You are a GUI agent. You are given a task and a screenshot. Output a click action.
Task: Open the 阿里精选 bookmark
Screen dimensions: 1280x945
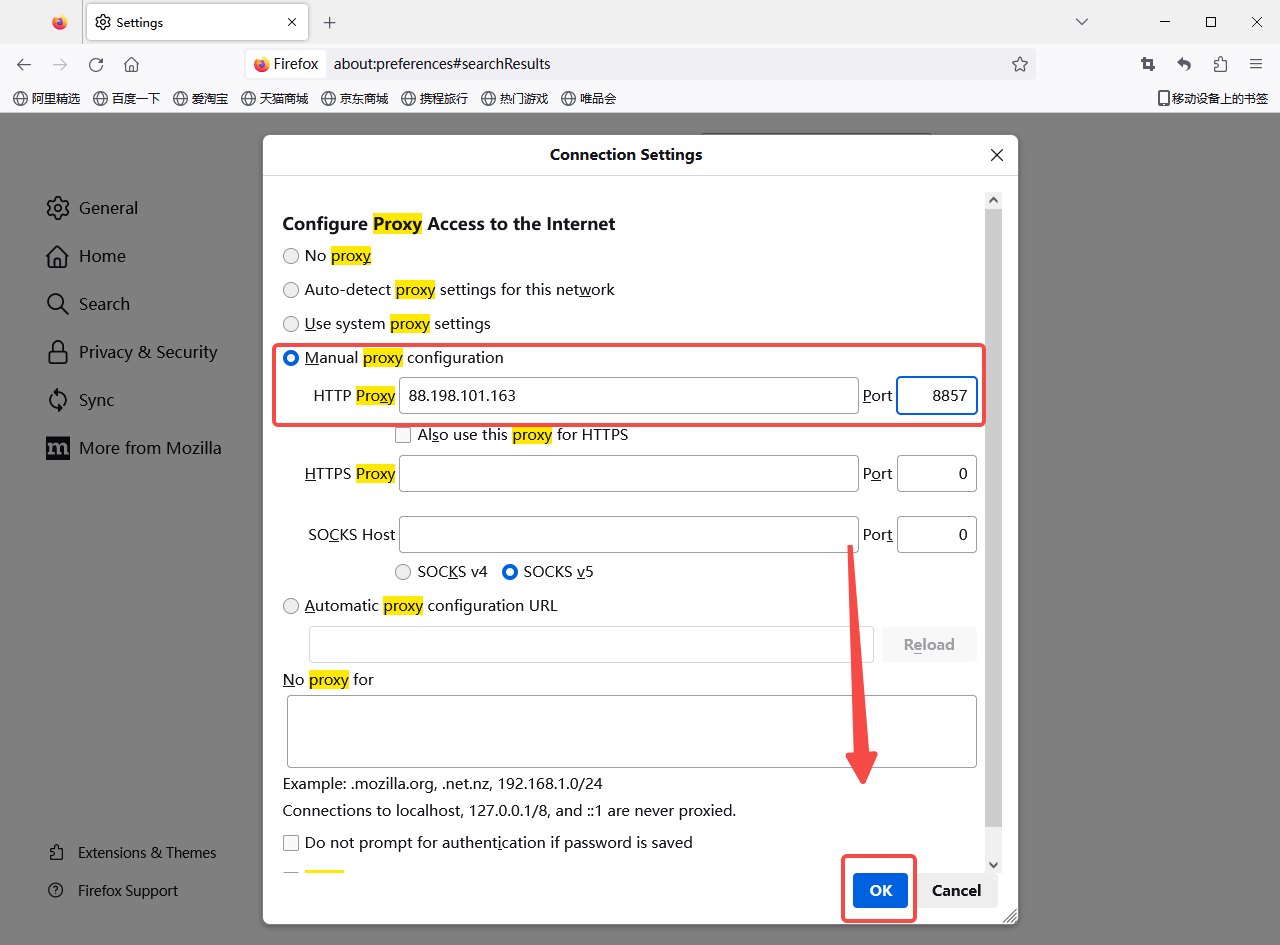47,98
